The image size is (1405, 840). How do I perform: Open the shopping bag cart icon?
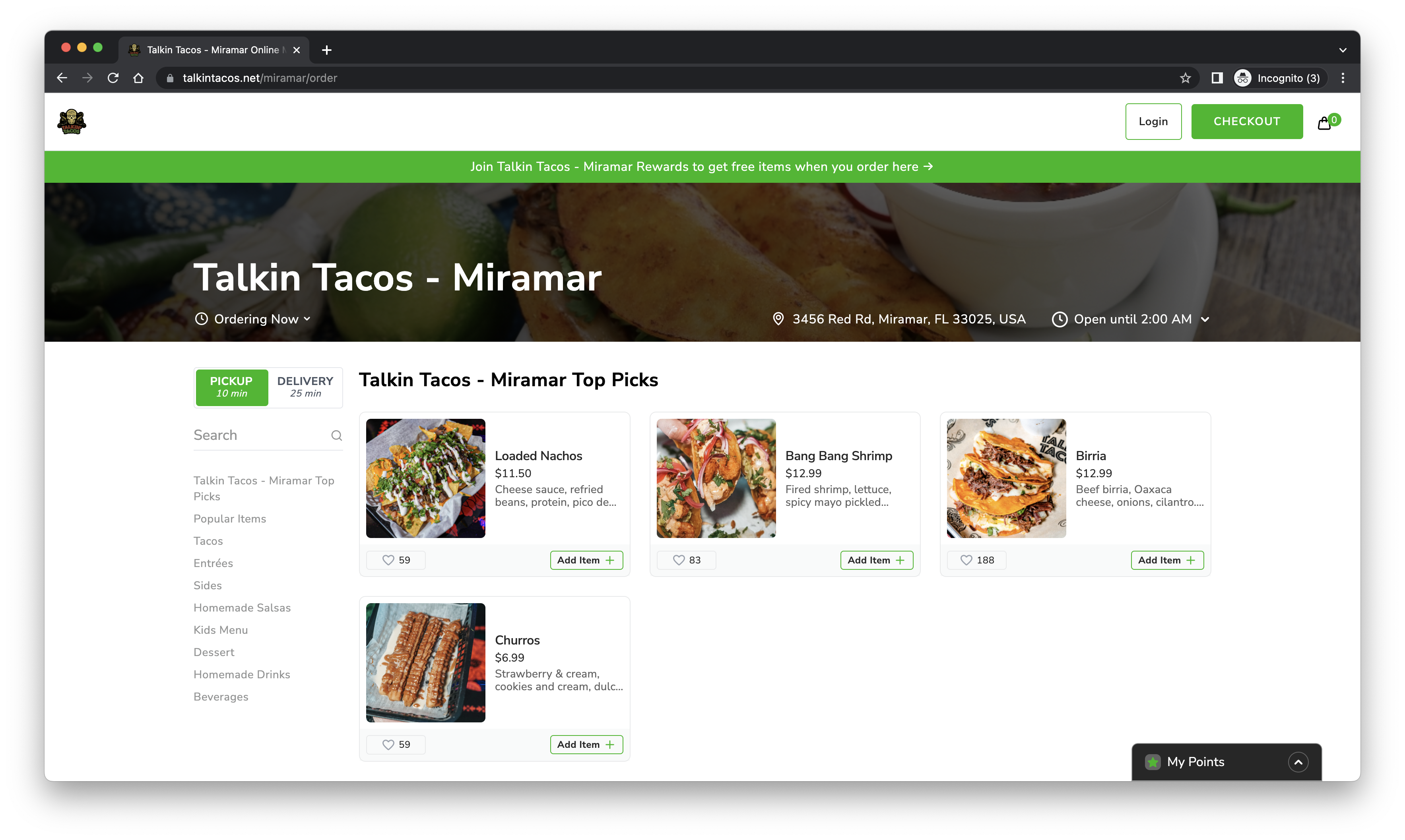[x=1324, y=123]
